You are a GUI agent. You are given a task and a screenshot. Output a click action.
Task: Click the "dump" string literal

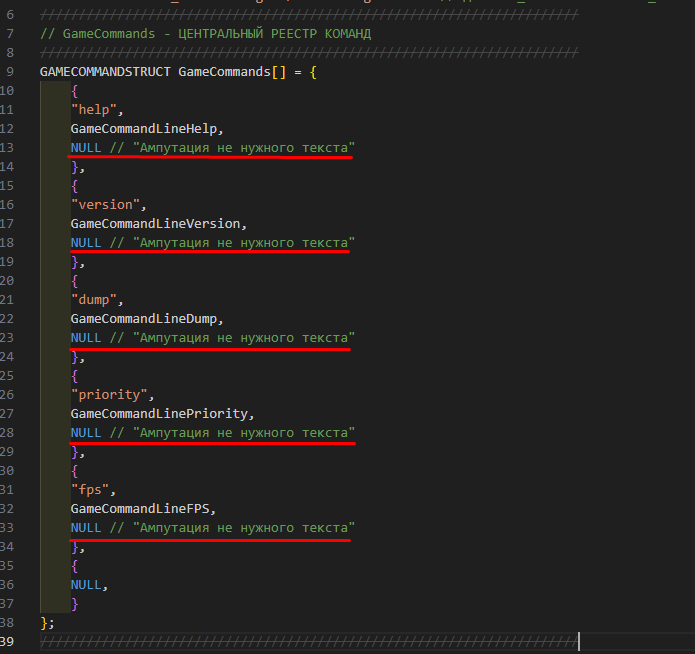[x=94, y=300]
